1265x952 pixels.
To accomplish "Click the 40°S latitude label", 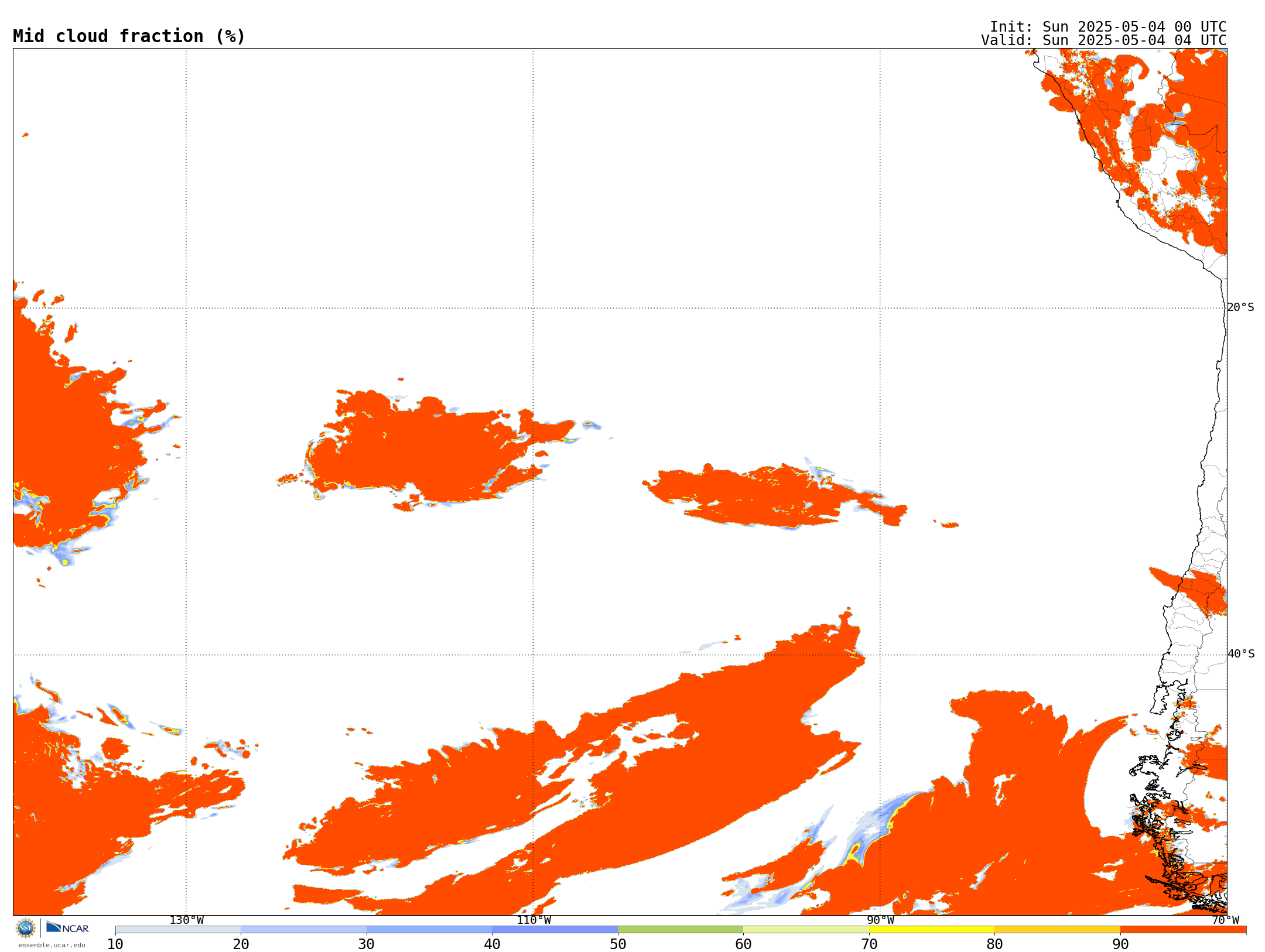I will click(x=1241, y=654).
